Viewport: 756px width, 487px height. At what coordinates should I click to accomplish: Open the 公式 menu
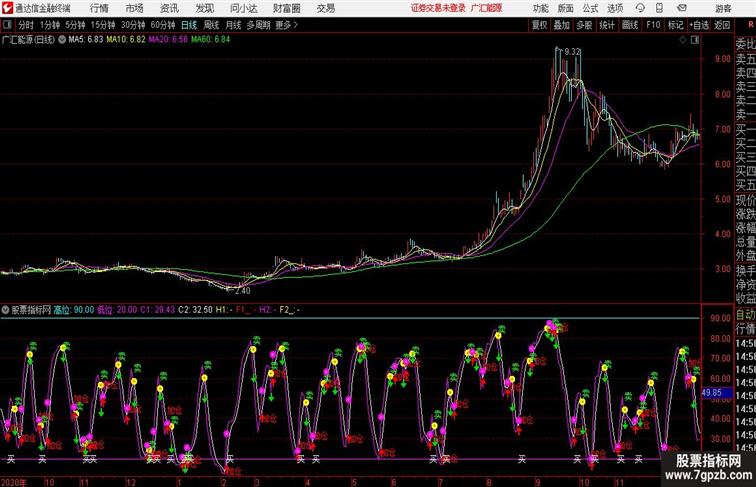[x=590, y=8]
